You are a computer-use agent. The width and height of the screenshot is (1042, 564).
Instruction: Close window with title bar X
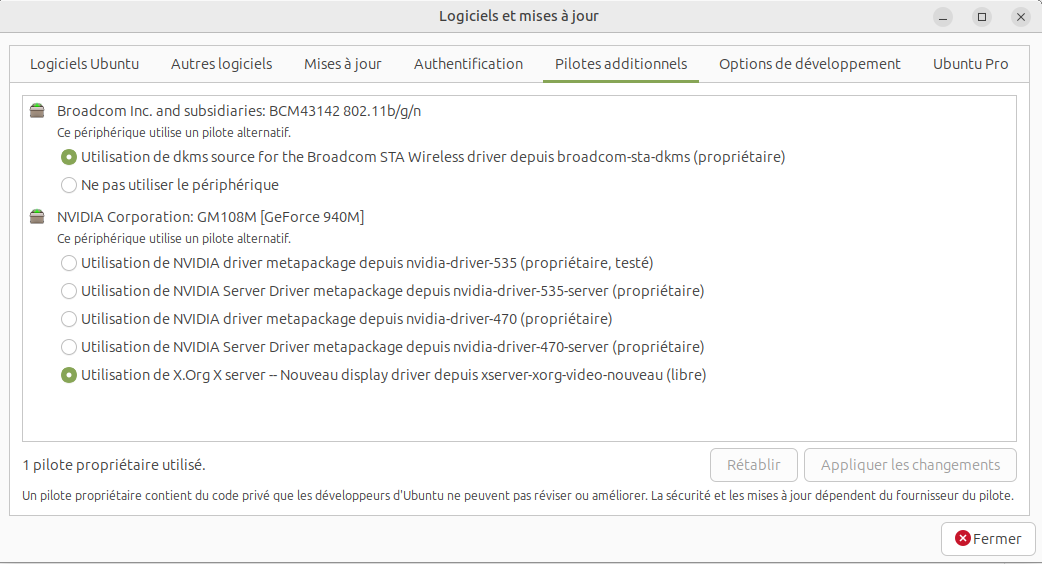[x=1021, y=17]
